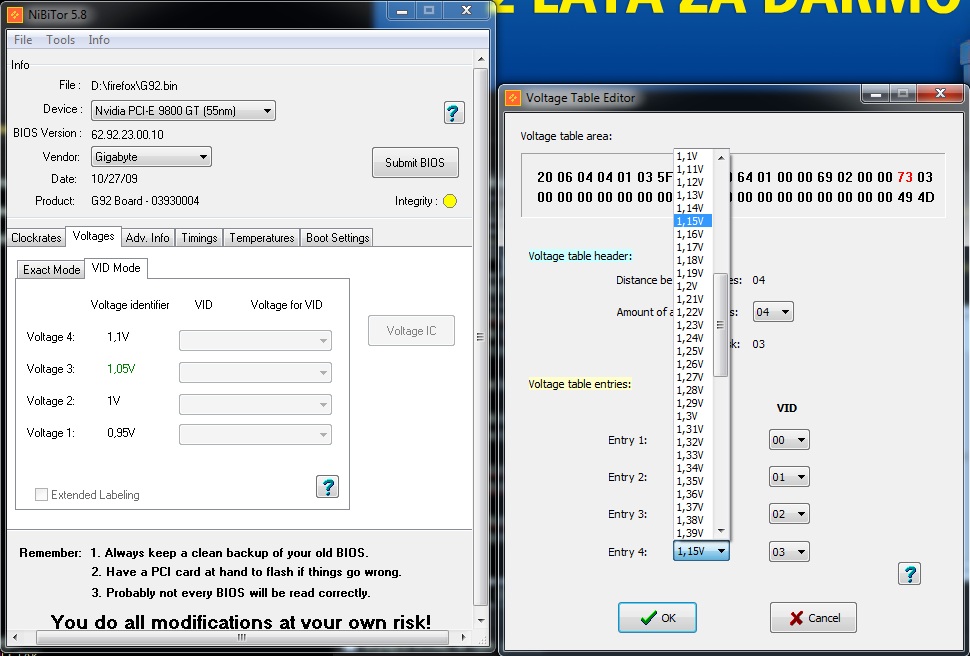Select 1,35V in voltage list
The height and width of the screenshot is (656, 970).
click(x=693, y=481)
